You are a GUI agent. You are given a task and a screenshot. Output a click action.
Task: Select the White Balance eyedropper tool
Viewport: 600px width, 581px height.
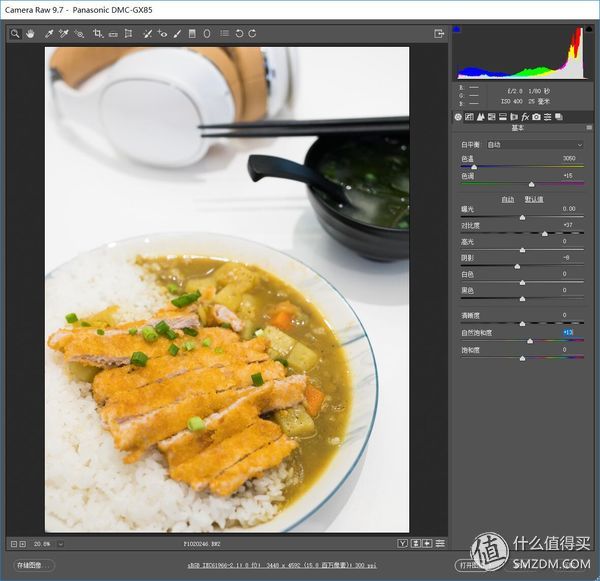coord(49,34)
